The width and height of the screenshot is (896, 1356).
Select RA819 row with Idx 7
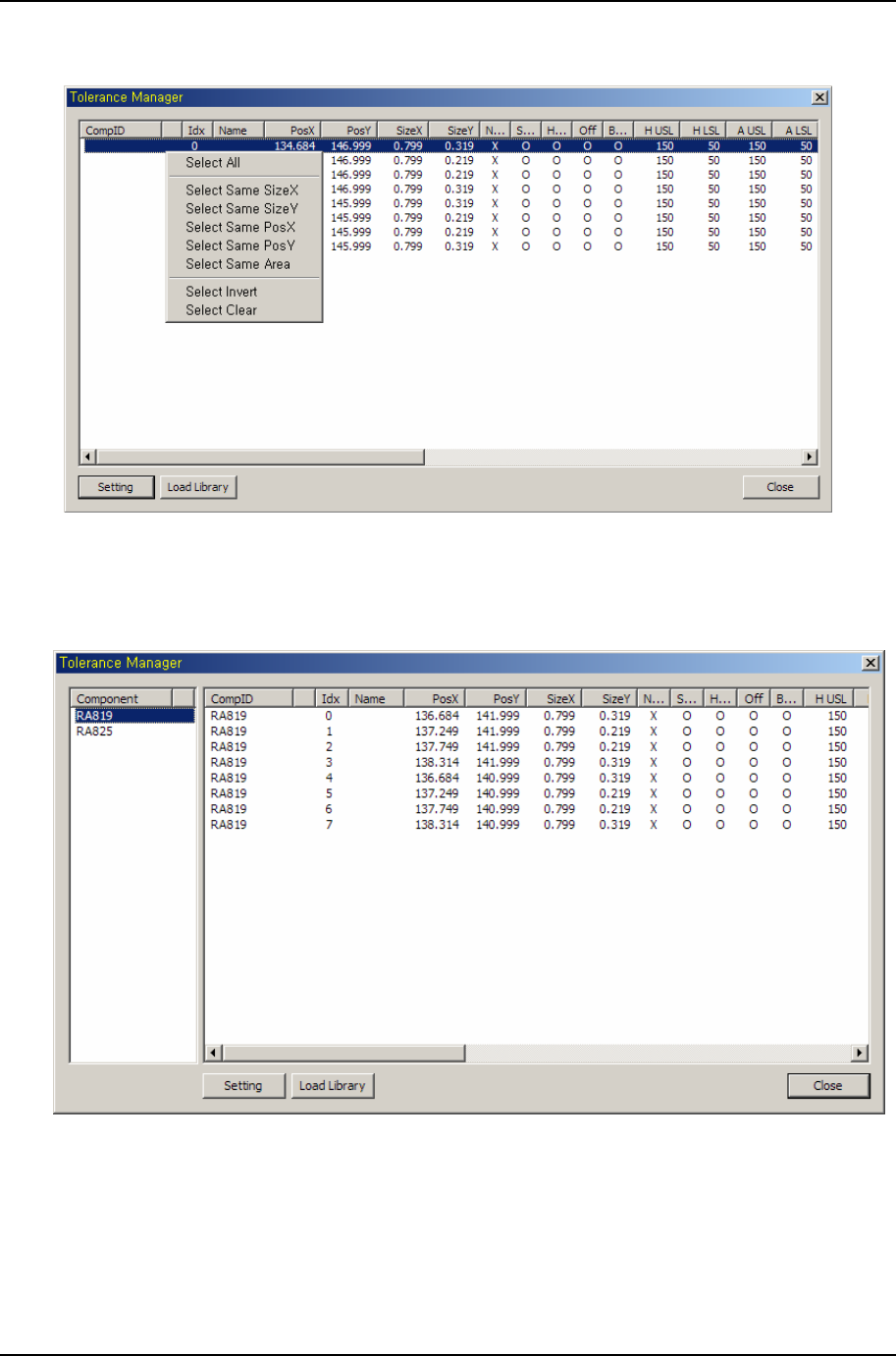(x=536, y=825)
